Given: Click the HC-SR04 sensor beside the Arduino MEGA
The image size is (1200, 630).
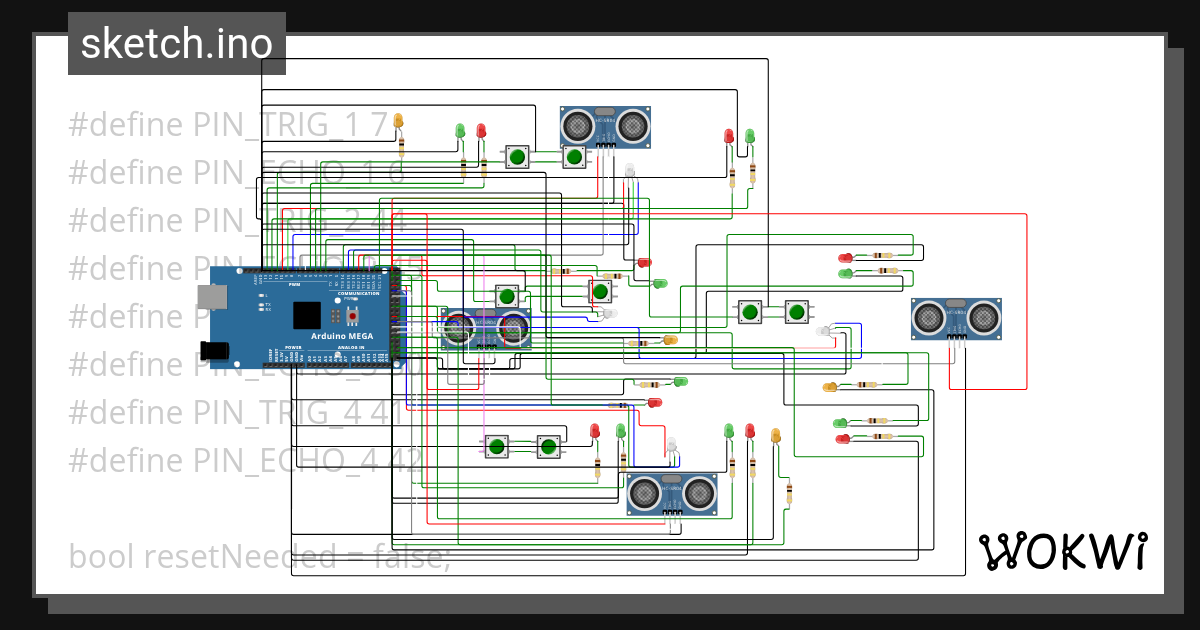Looking at the screenshot, I should coord(486,328).
